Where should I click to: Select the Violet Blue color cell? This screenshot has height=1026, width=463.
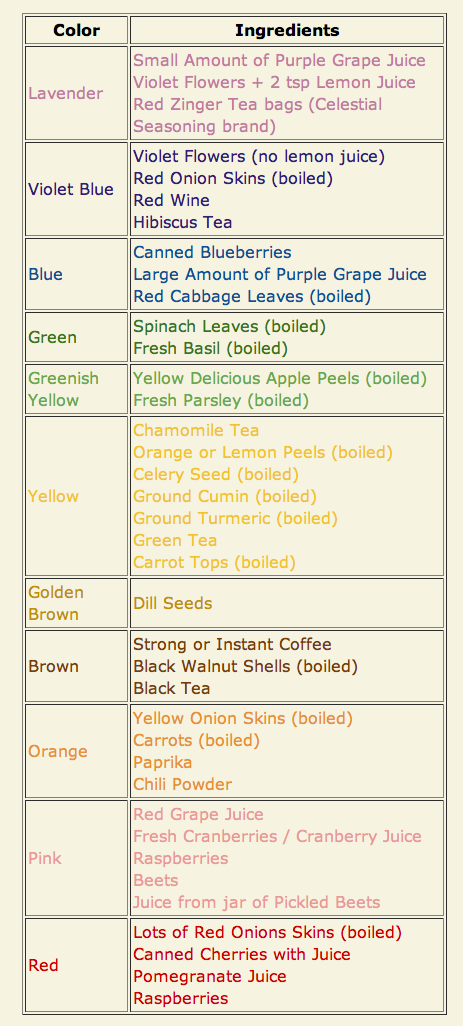tap(77, 189)
